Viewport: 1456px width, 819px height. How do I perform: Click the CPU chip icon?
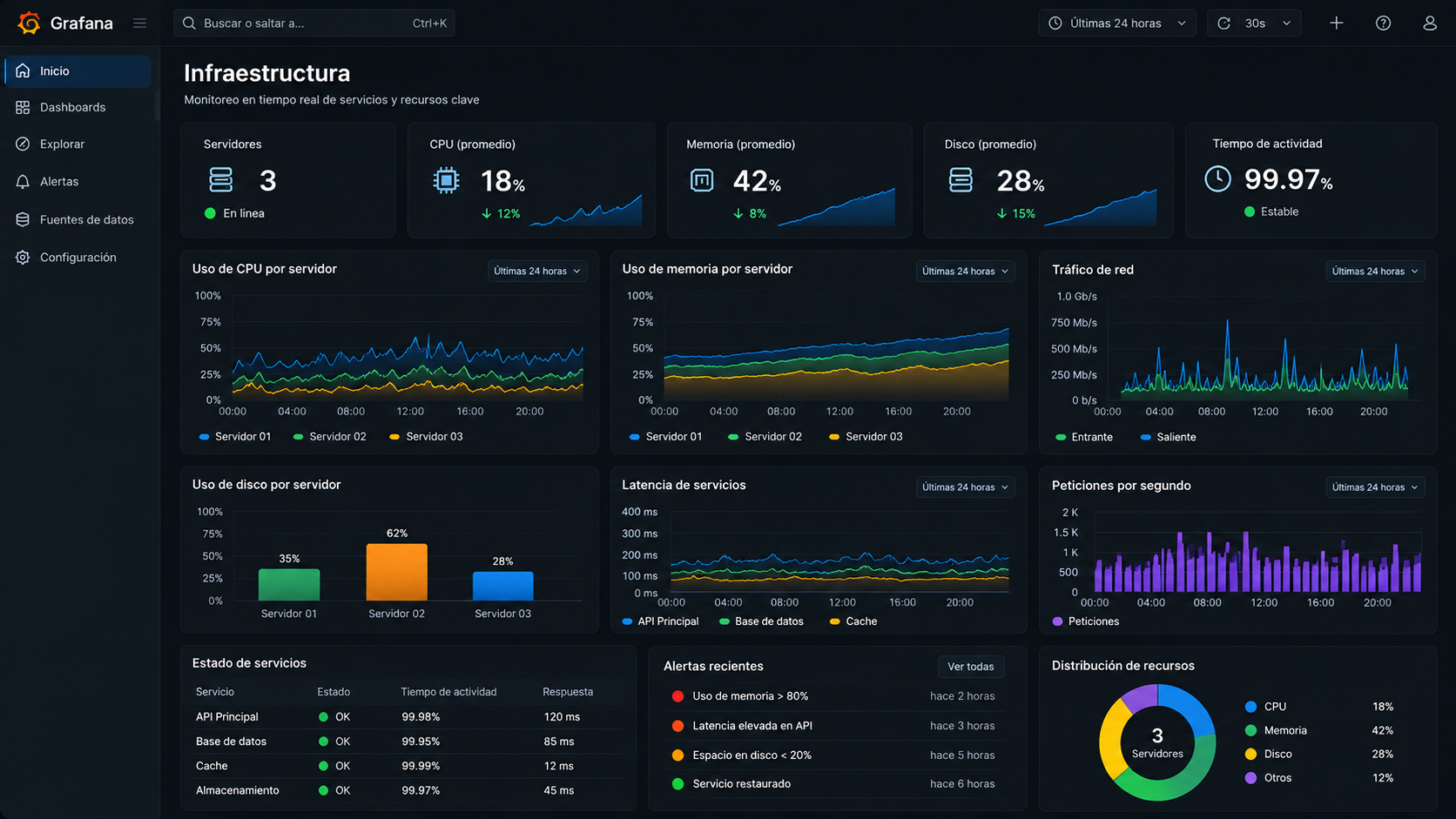point(446,180)
